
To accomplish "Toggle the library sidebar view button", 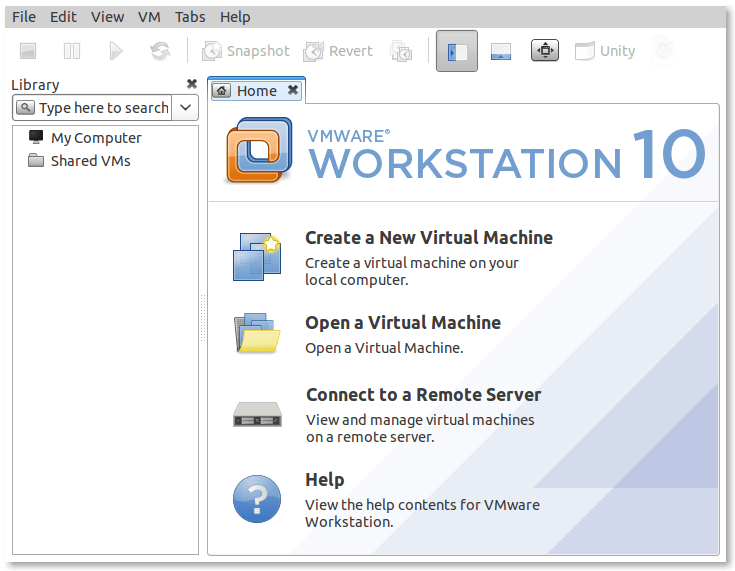I will point(457,51).
